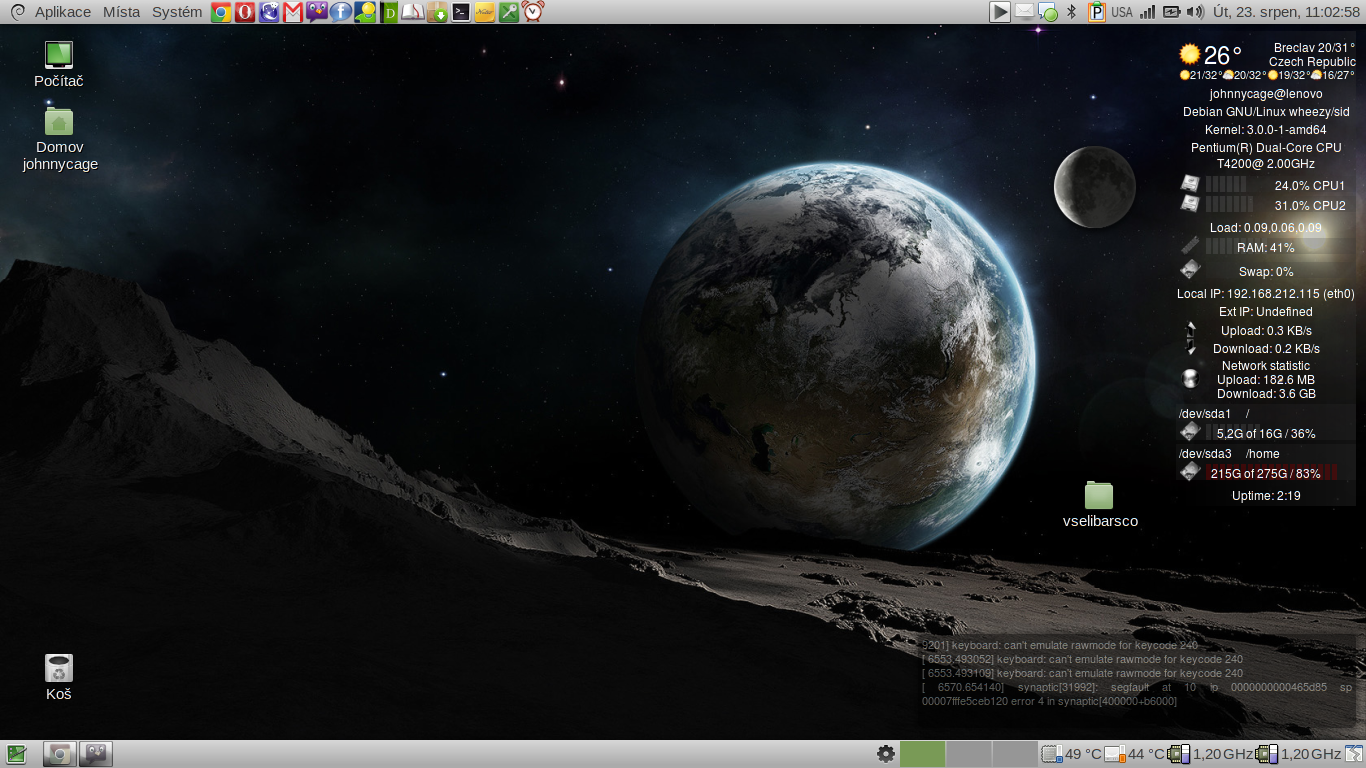Click the Local IP 192.168.212.115 line
Screen dimensions: 1366x768
coord(1266,294)
